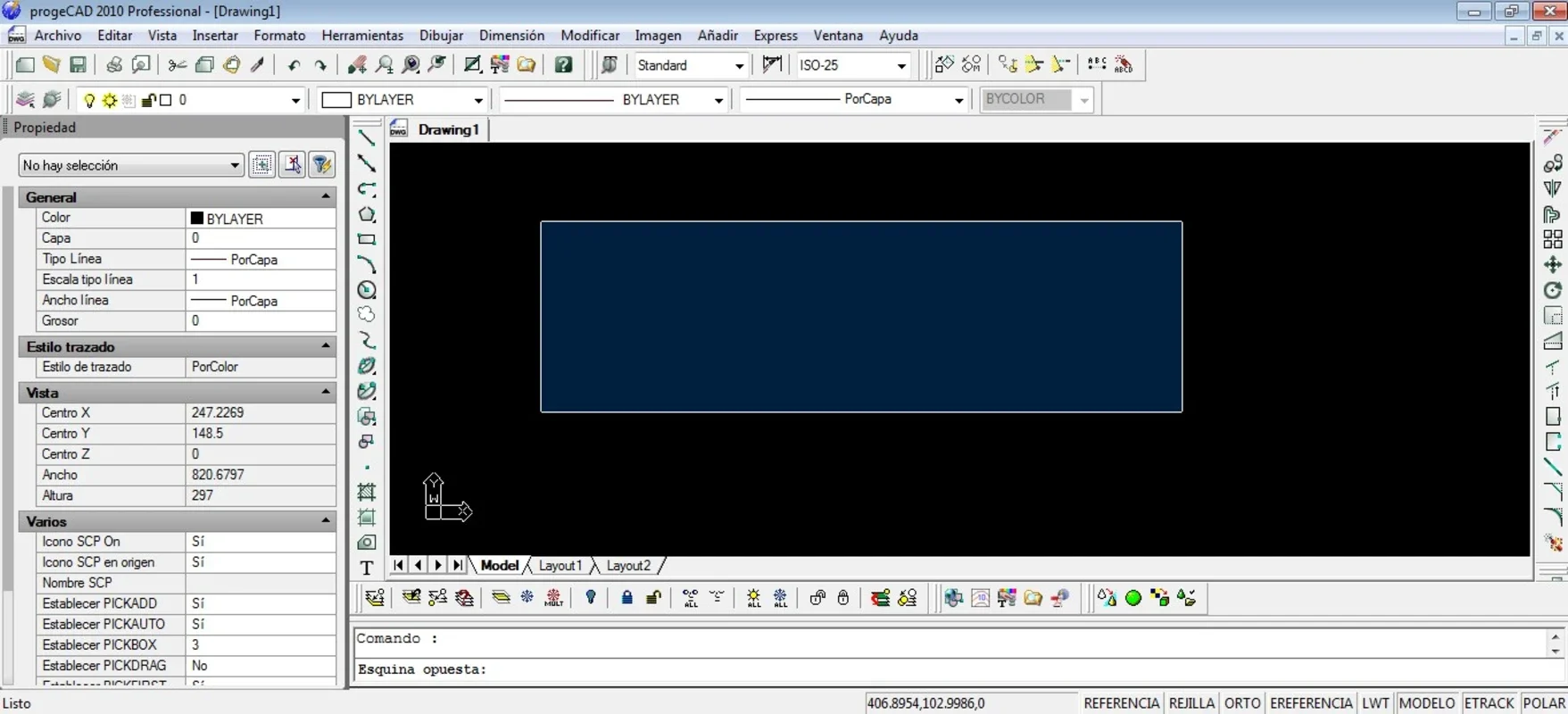Click the Establecer PICKBOX value field

coord(261,644)
